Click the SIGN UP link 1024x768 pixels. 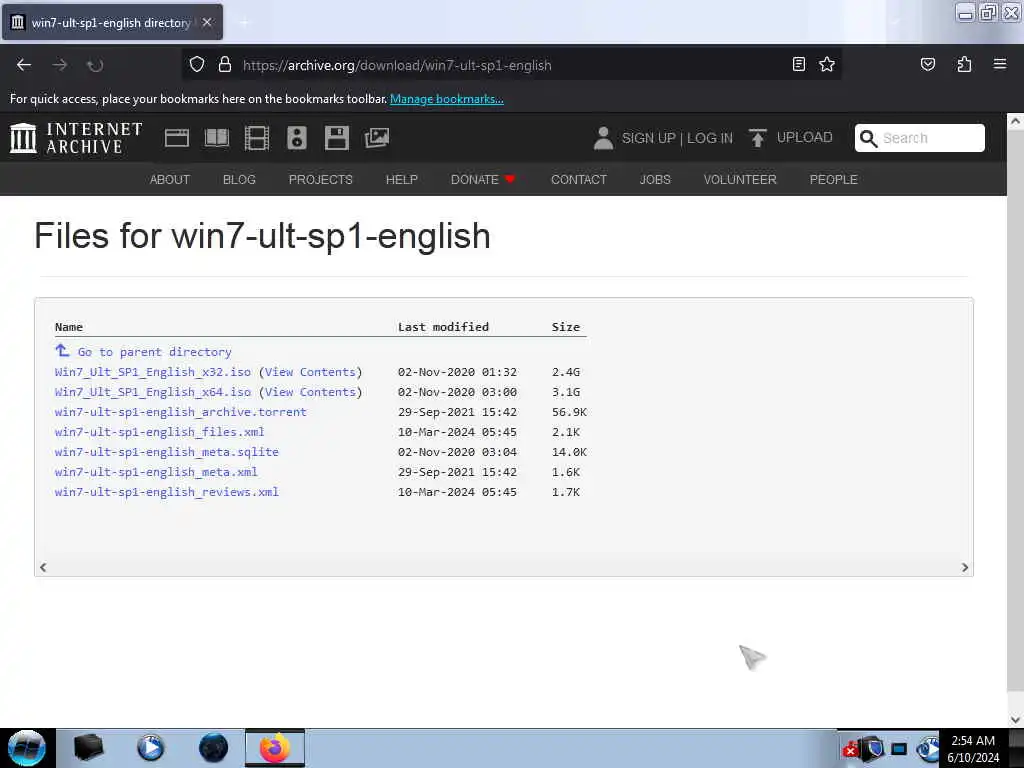tap(648, 138)
